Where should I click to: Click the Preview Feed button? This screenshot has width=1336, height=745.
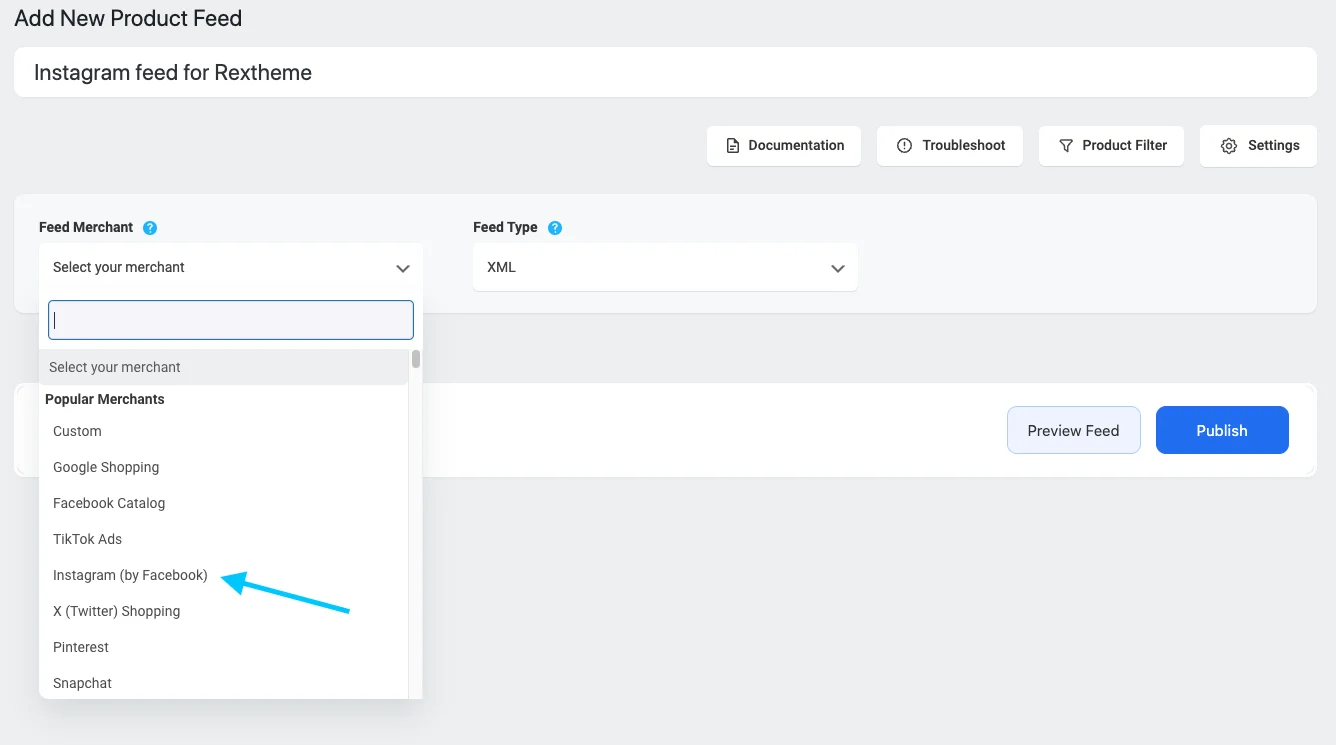pyautogui.click(x=1074, y=430)
